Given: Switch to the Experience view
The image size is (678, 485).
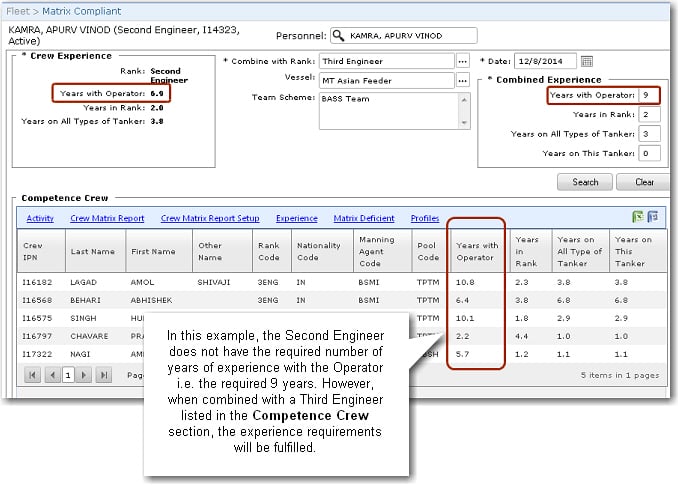Looking at the screenshot, I should [296, 218].
